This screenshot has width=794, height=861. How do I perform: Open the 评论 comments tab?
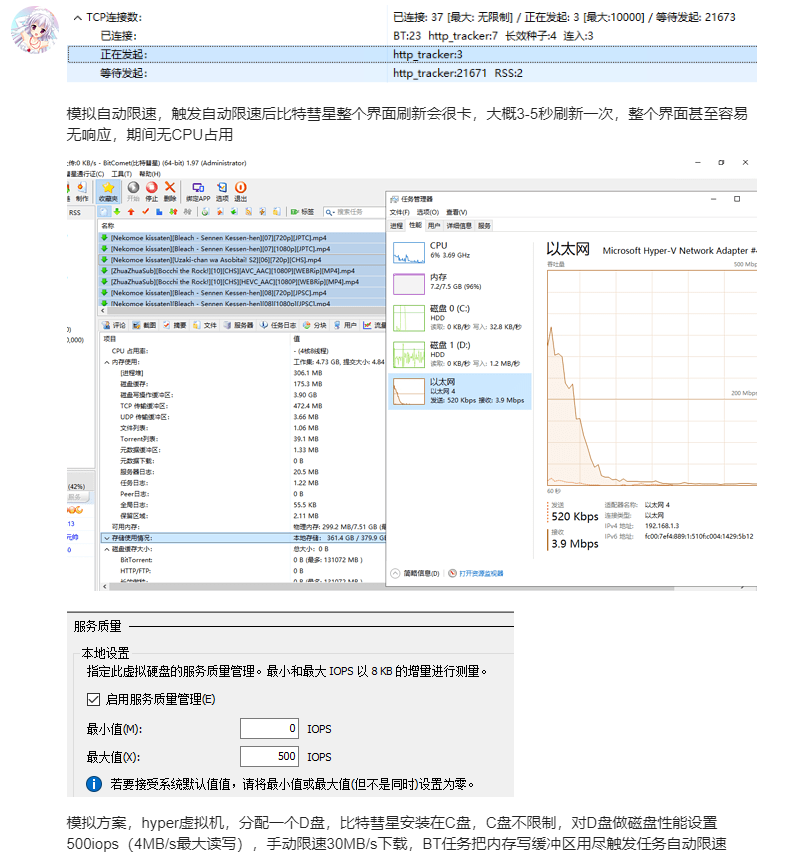coord(114,325)
